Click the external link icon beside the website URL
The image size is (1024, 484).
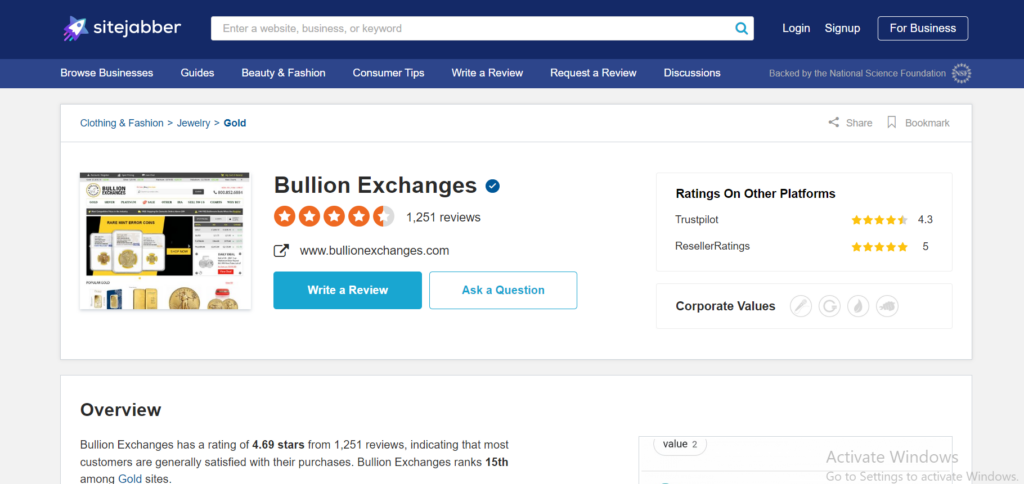pyautogui.click(x=281, y=251)
